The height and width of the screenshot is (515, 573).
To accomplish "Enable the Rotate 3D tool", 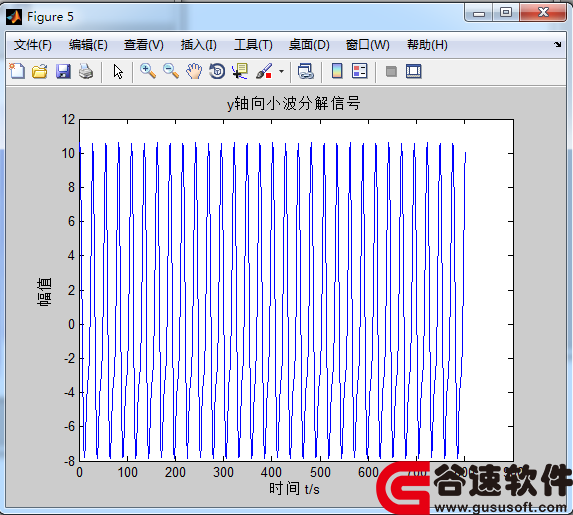I will coord(217,71).
